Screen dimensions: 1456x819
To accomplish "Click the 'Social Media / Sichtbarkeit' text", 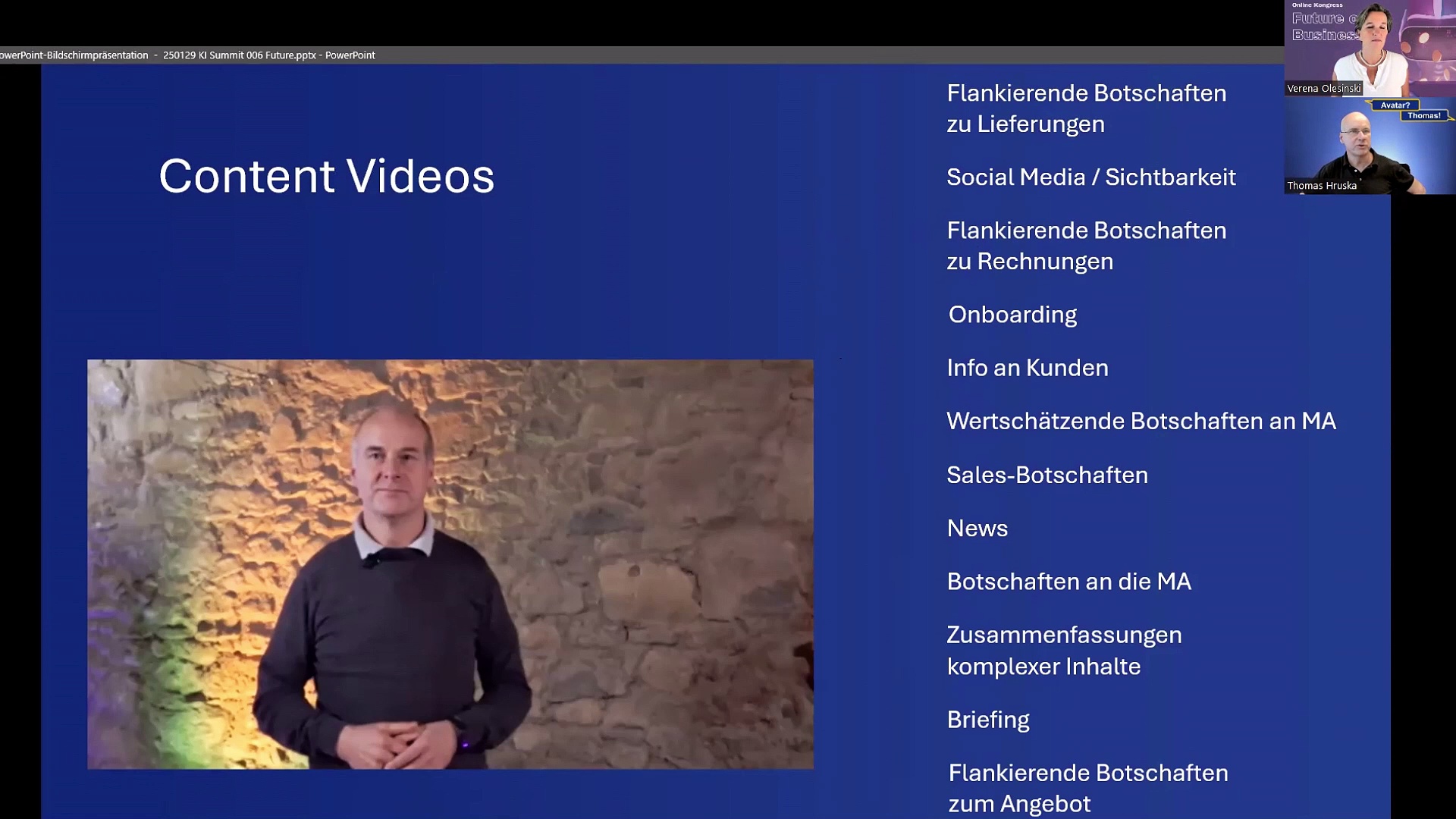I will click(x=1090, y=177).
